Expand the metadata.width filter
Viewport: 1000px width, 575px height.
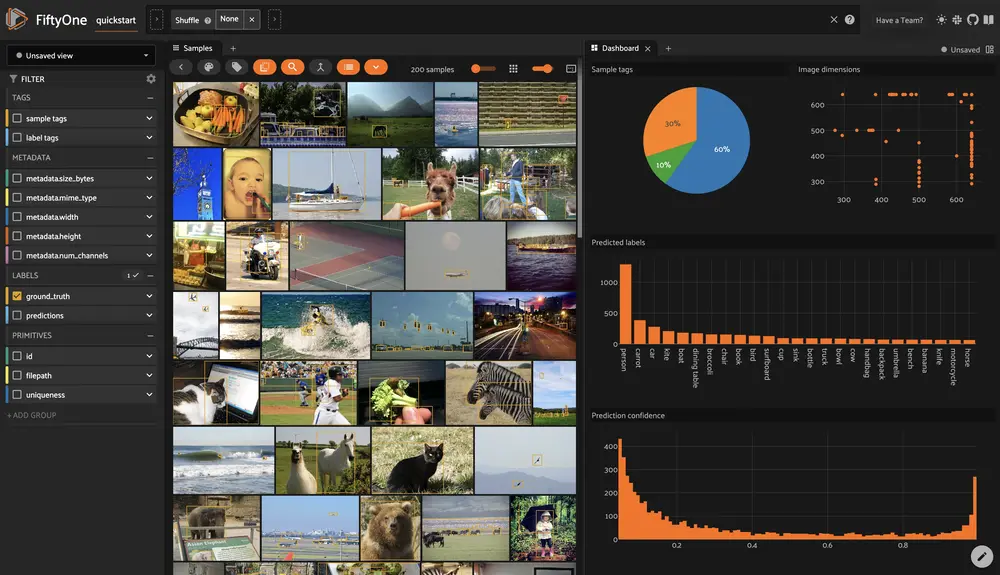149,217
